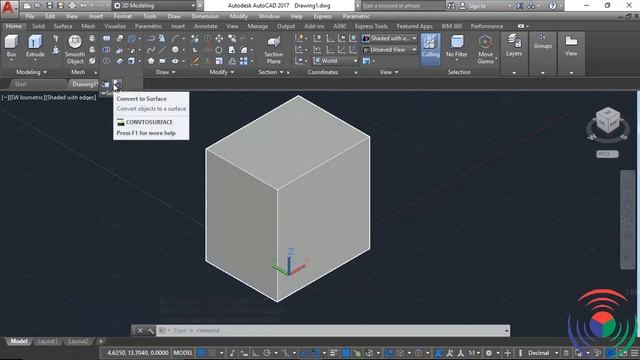The image size is (640, 360).
Task: Toggle Ortho mode in status bar
Action: [x=256, y=353]
